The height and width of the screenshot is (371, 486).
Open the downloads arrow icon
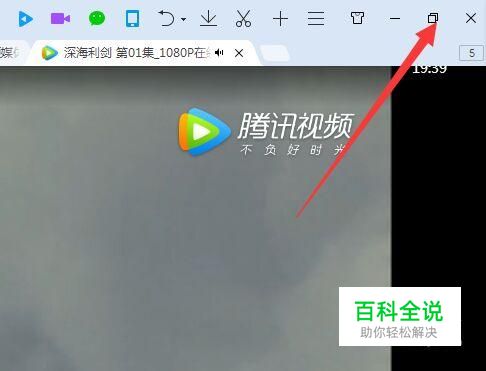coord(208,18)
